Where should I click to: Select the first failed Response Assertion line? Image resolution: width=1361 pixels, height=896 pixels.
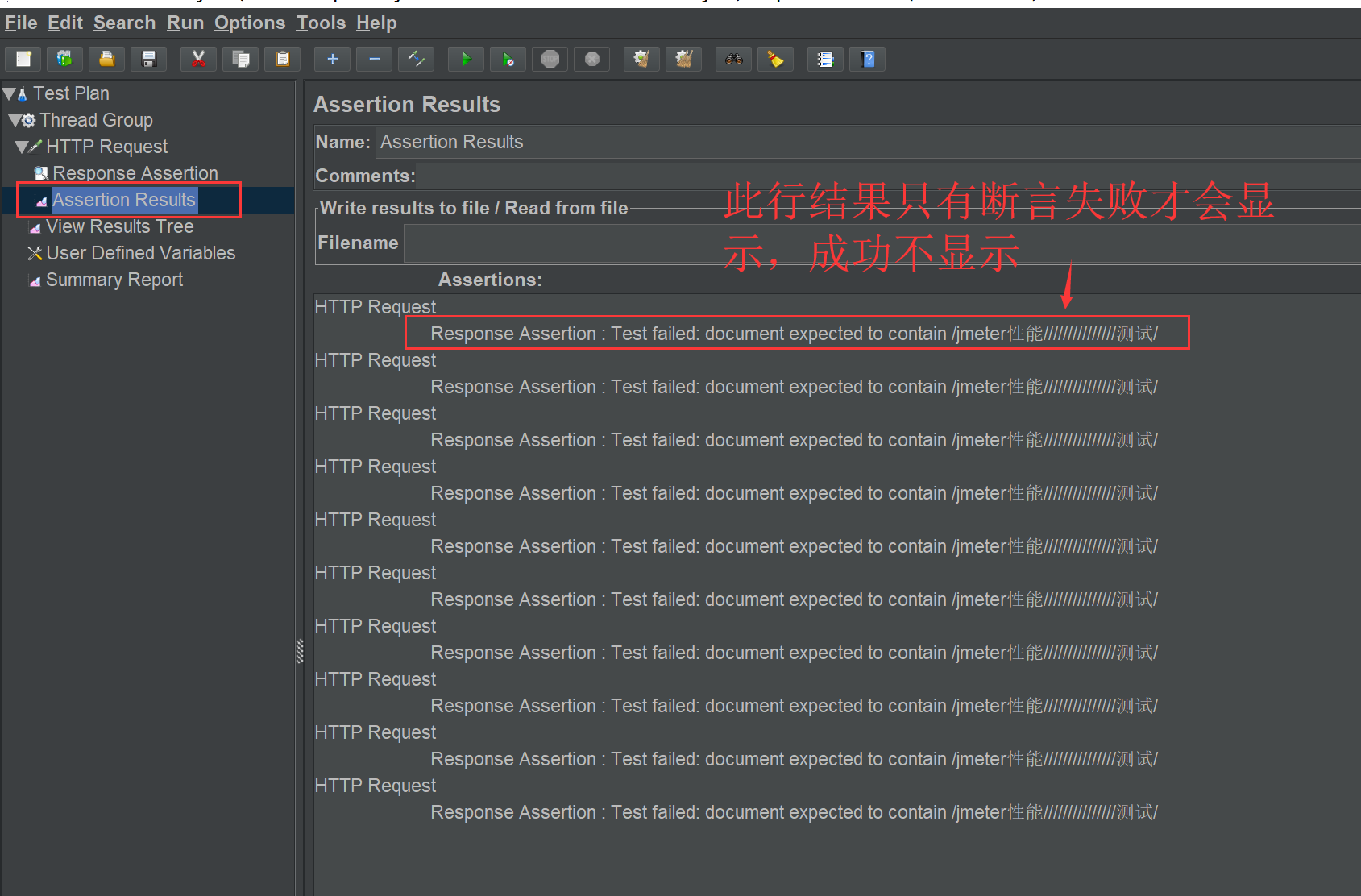click(x=794, y=334)
